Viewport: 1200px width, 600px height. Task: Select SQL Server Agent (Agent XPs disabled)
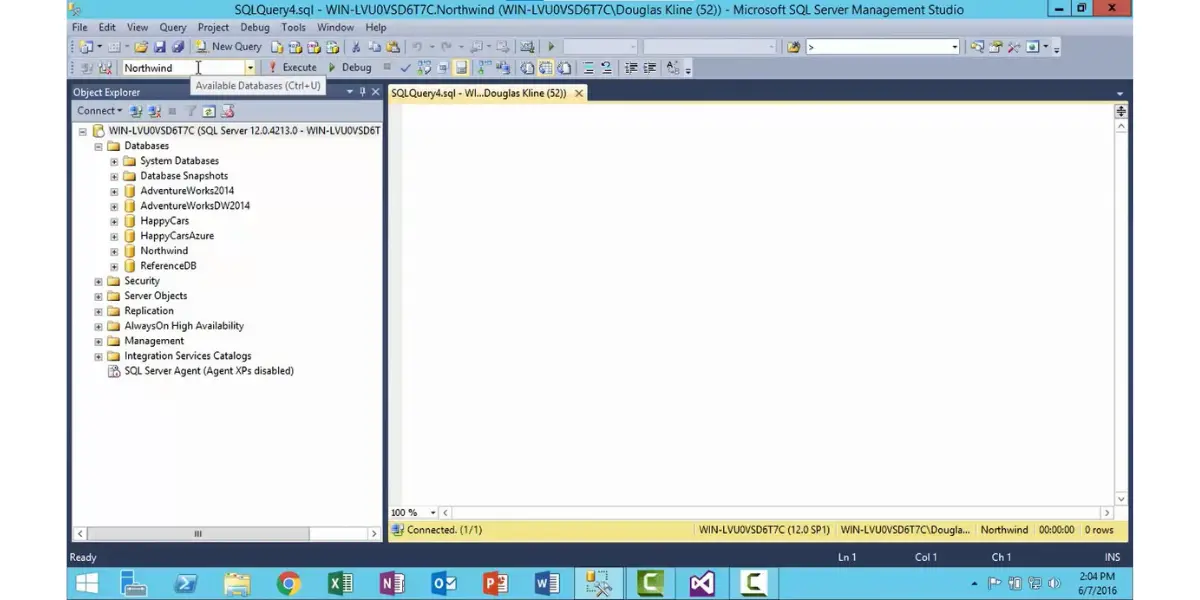209,371
